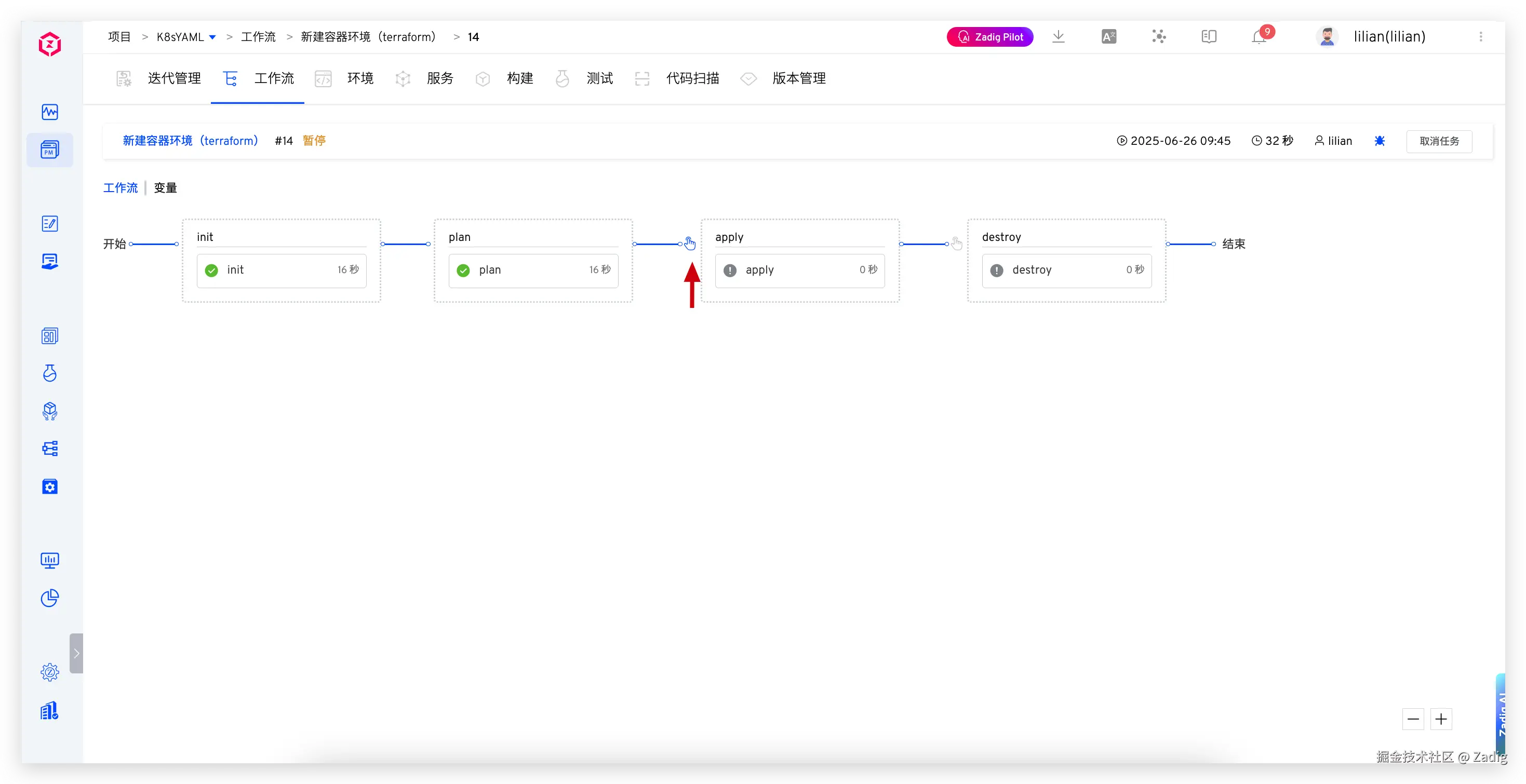1526x784 pixels.
Task: Zoom in workflow canvas with plus
Action: point(1441,719)
